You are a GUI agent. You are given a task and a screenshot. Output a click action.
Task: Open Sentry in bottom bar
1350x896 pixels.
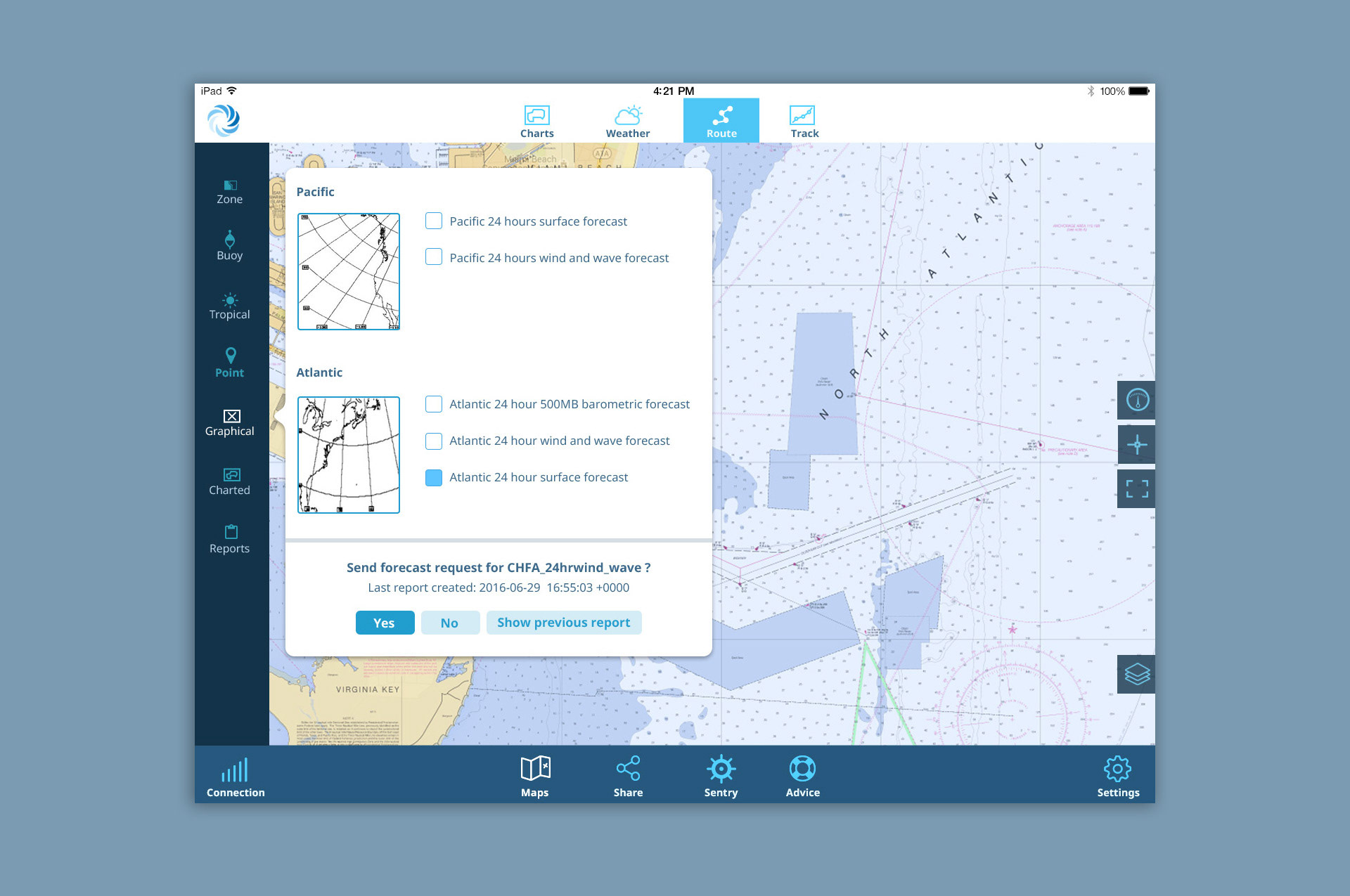click(721, 777)
